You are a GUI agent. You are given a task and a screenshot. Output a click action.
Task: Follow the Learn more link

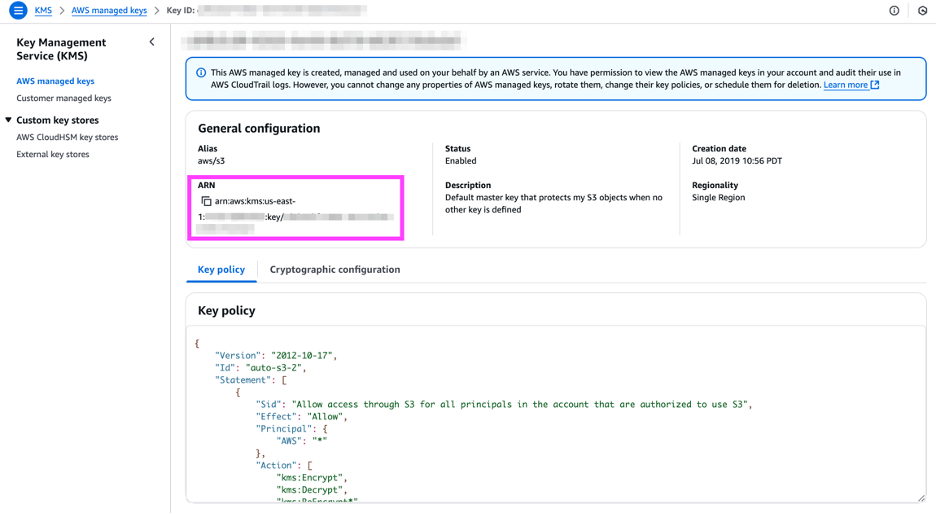(x=845, y=85)
